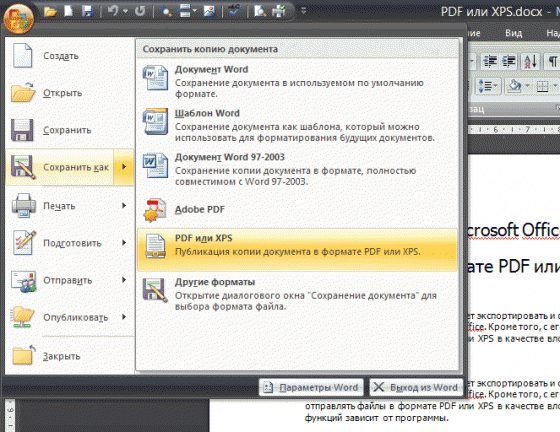Toggle the paragraph marks (¶) icon
Image resolution: width=560 pixels, height=432 pixels.
(552, 61)
